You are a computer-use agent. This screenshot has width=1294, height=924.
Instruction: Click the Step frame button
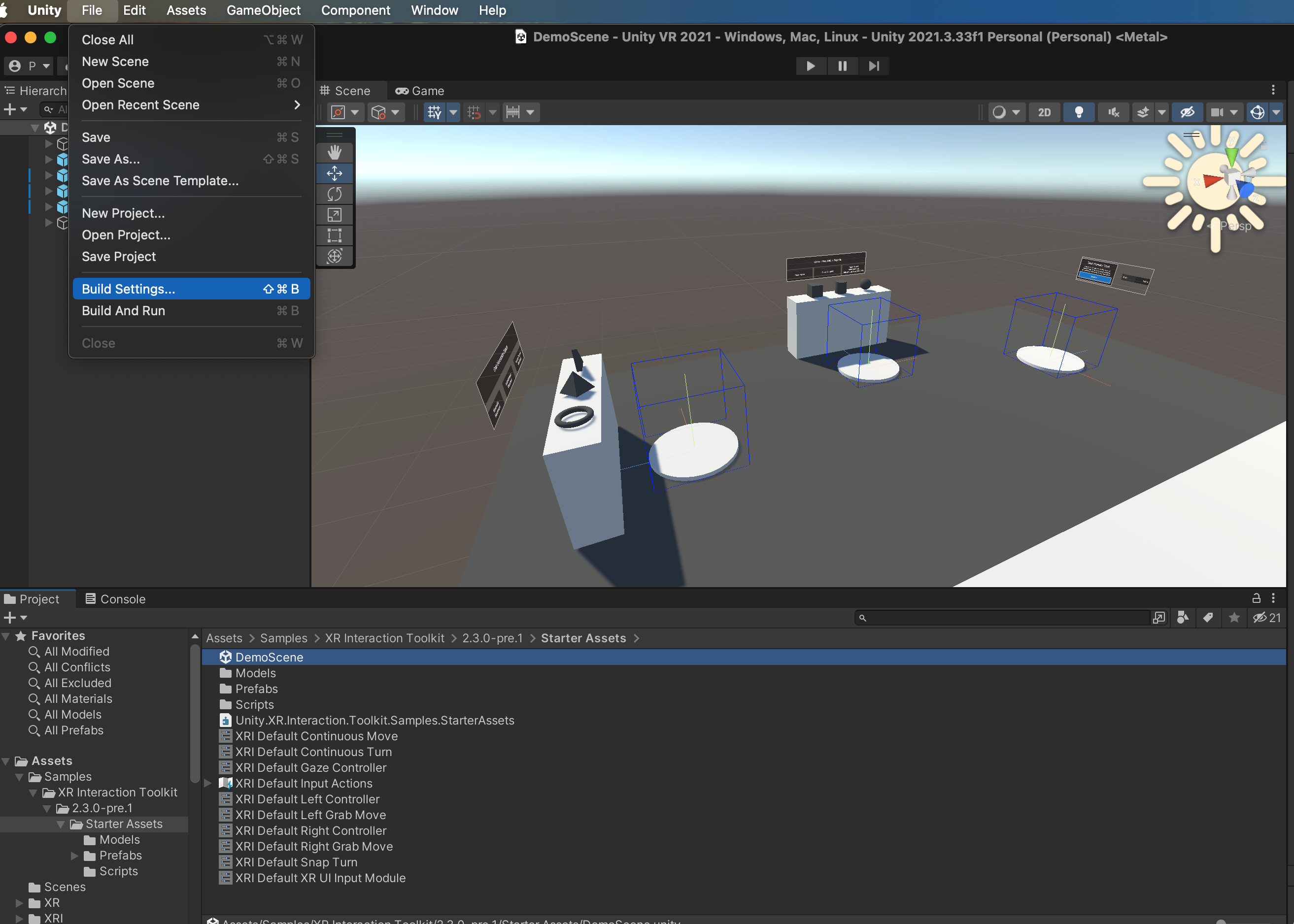pos(874,66)
